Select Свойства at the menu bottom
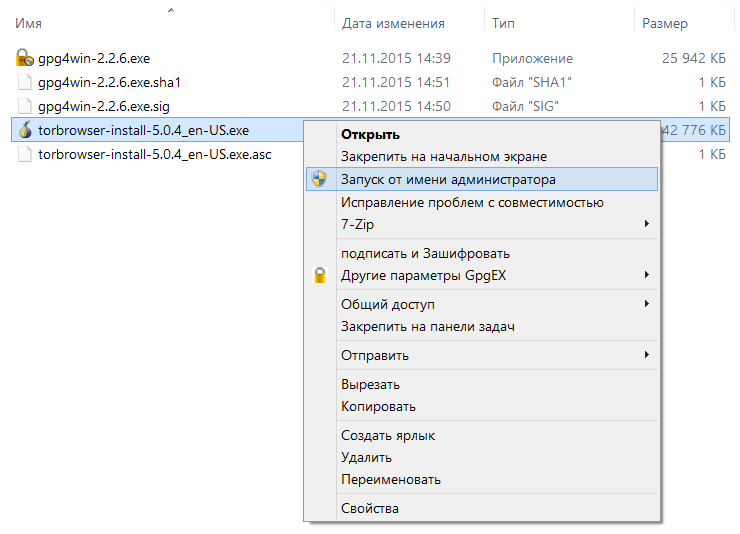The height and width of the screenshot is (534, 740). point(369,508)
